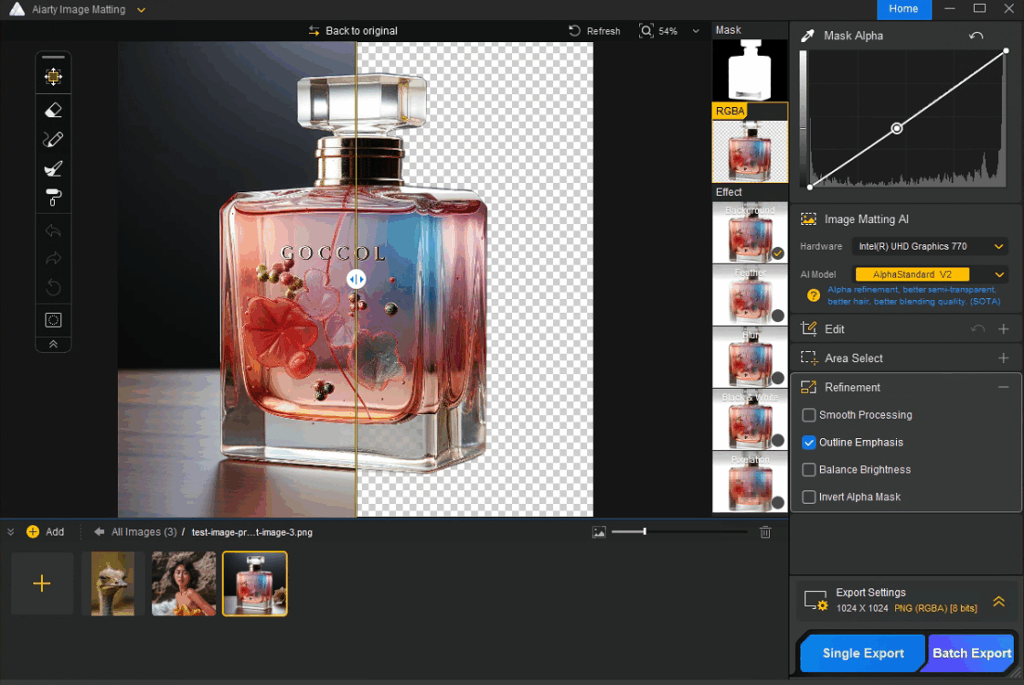Click the trash icon to delete image
This screenshot has width=1024, height=685.
pyautogui.click(x=765, y=532)
